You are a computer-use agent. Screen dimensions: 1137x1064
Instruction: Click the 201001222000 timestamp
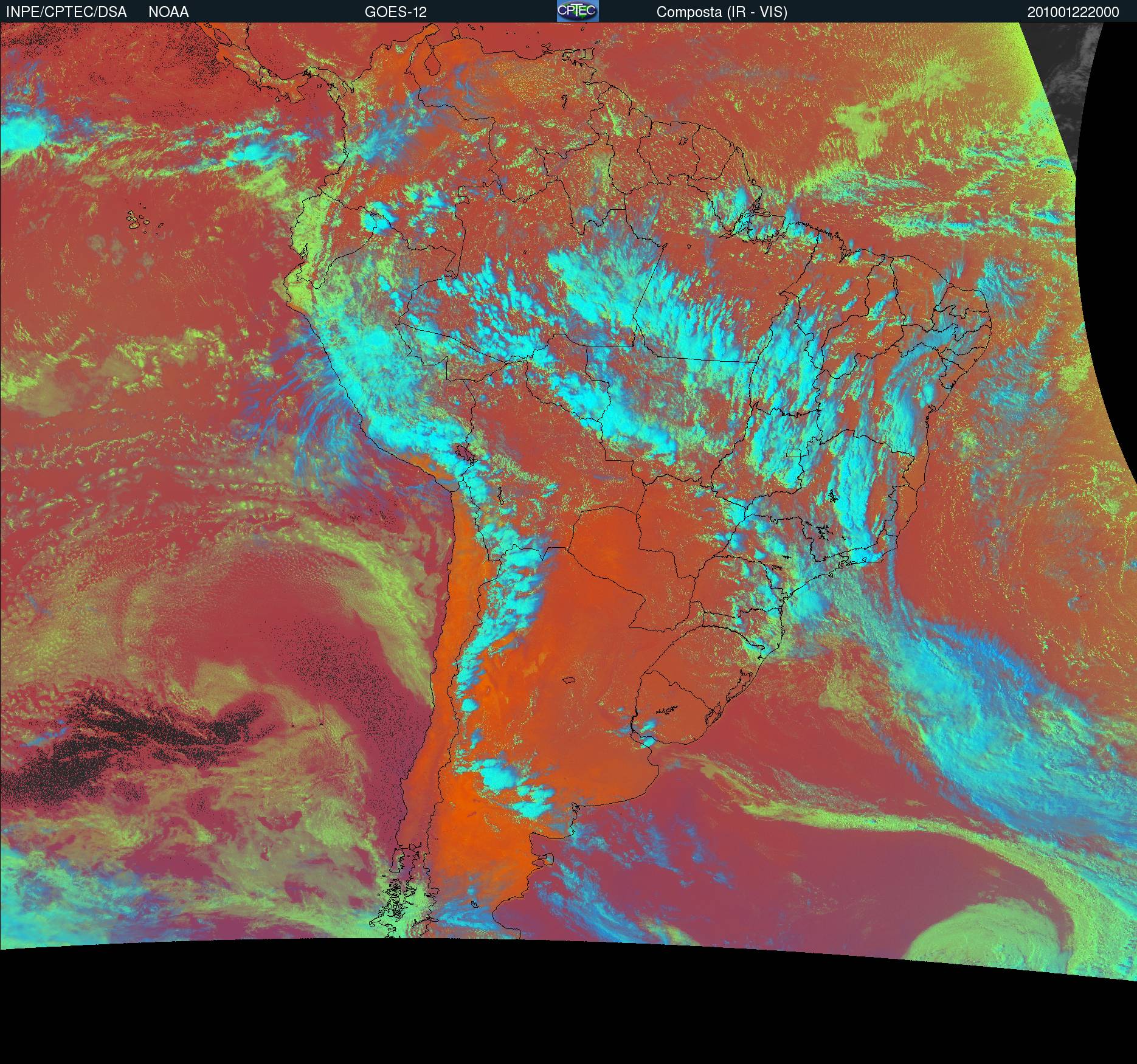coord(1073,12)
